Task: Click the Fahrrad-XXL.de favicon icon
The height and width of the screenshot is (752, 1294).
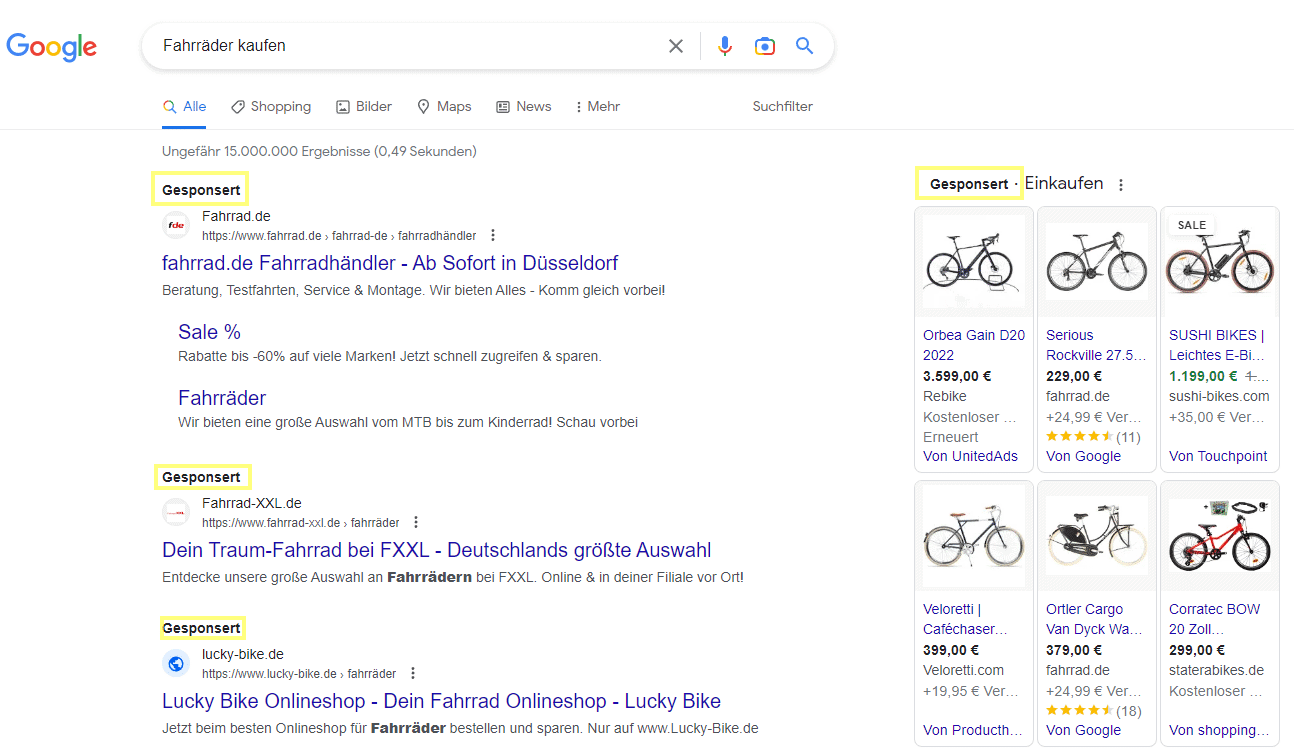Action: (176, 512)
